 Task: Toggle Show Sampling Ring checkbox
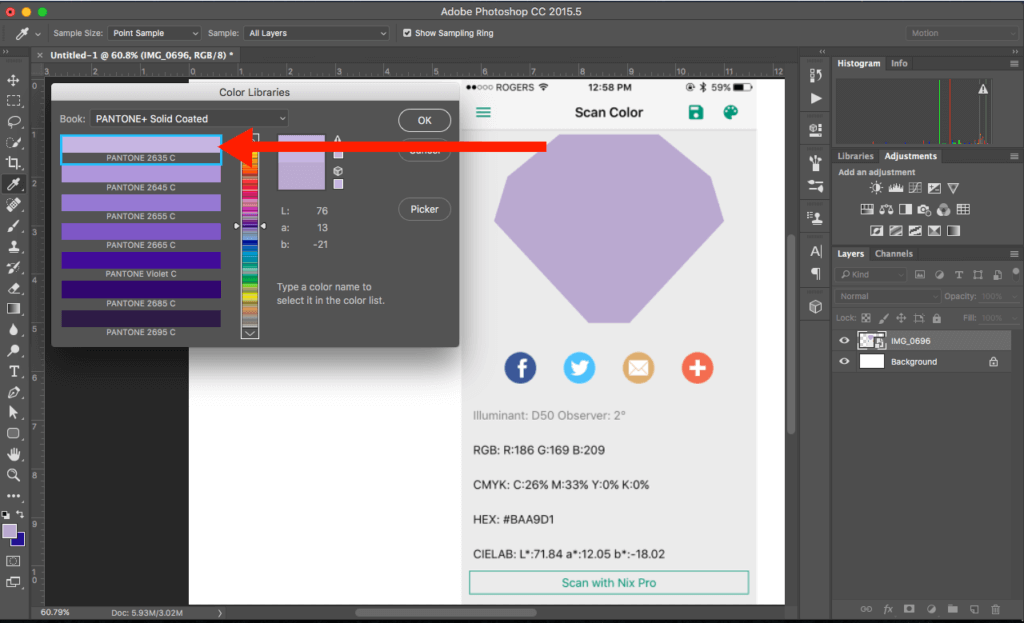pos(407,33)
